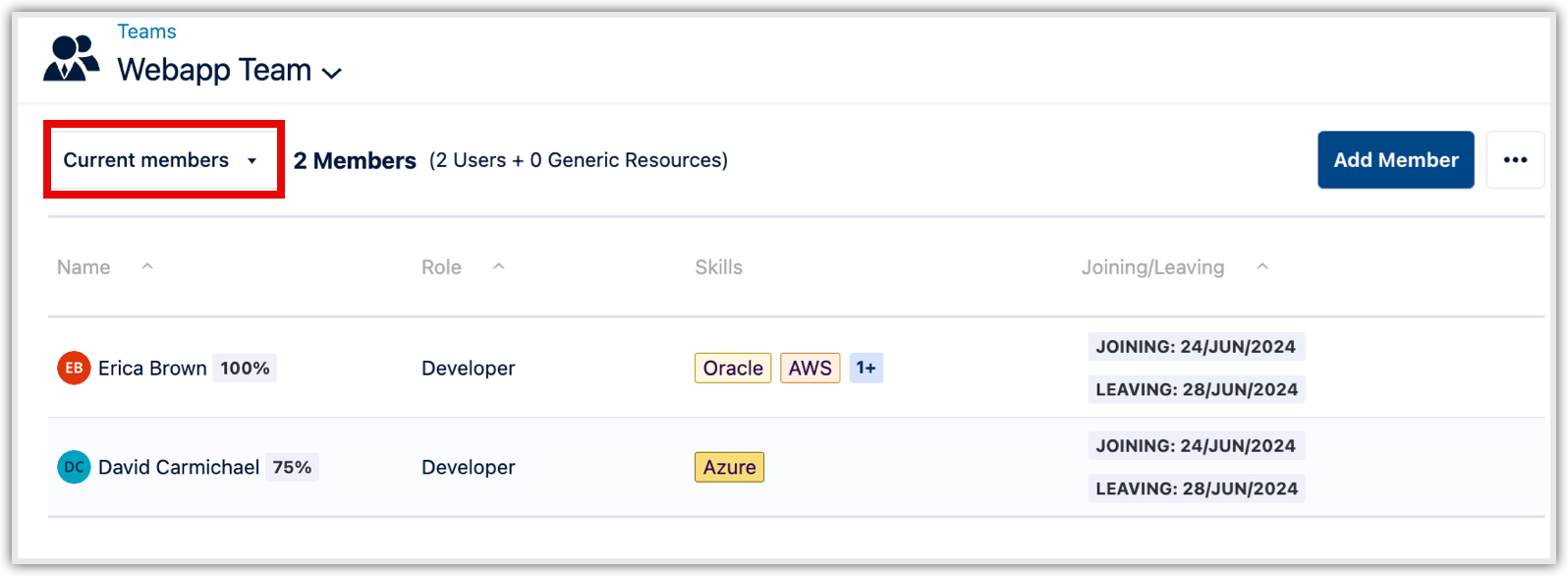Click Erica Brown's 100% availability badge
Screen dimensions: 1568x576
[x=245, y=368]
